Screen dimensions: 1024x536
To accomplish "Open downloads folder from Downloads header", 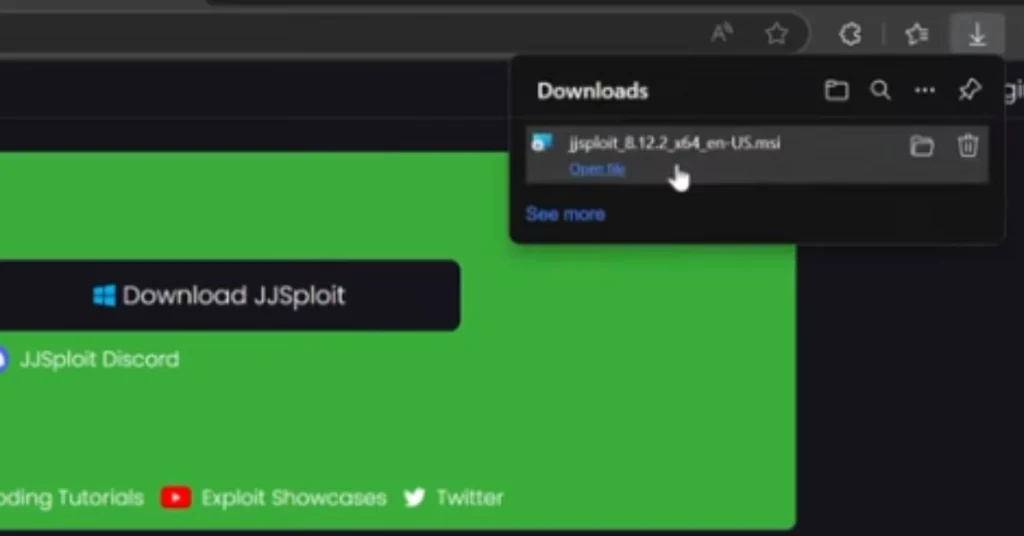I will coord(837,90).
